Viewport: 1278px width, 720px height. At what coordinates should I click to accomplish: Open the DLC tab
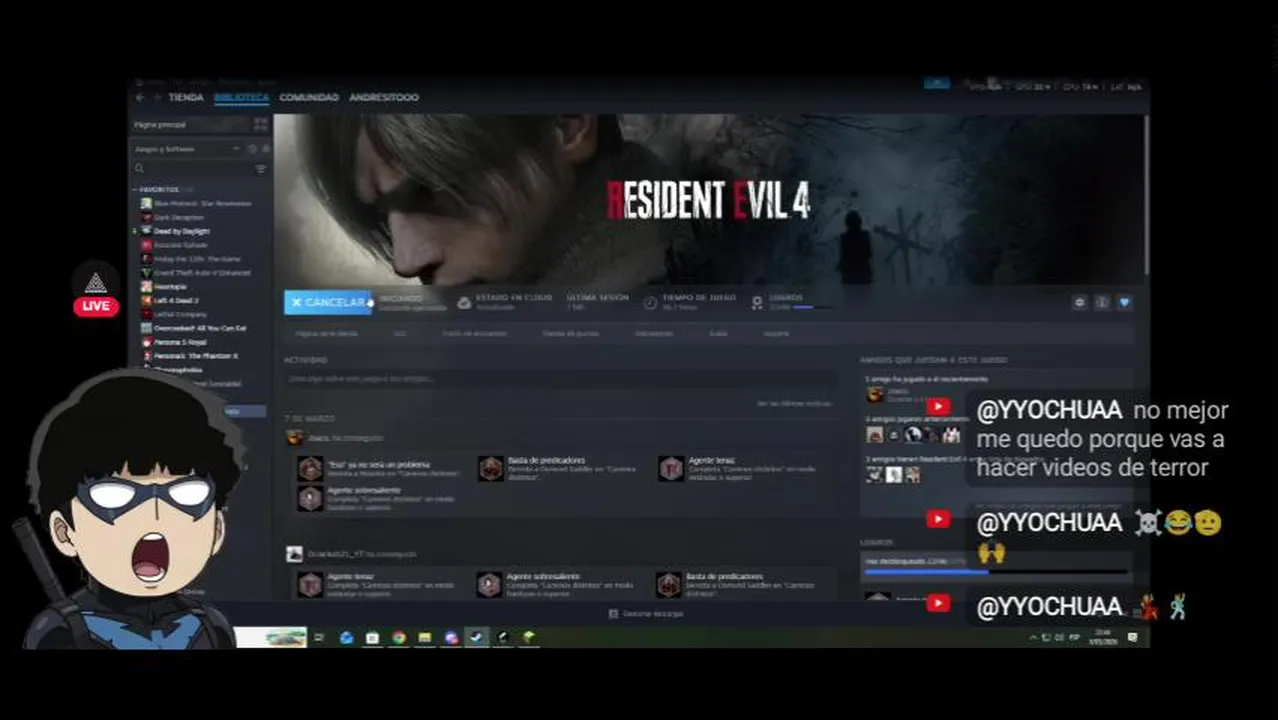coord(400,333)
